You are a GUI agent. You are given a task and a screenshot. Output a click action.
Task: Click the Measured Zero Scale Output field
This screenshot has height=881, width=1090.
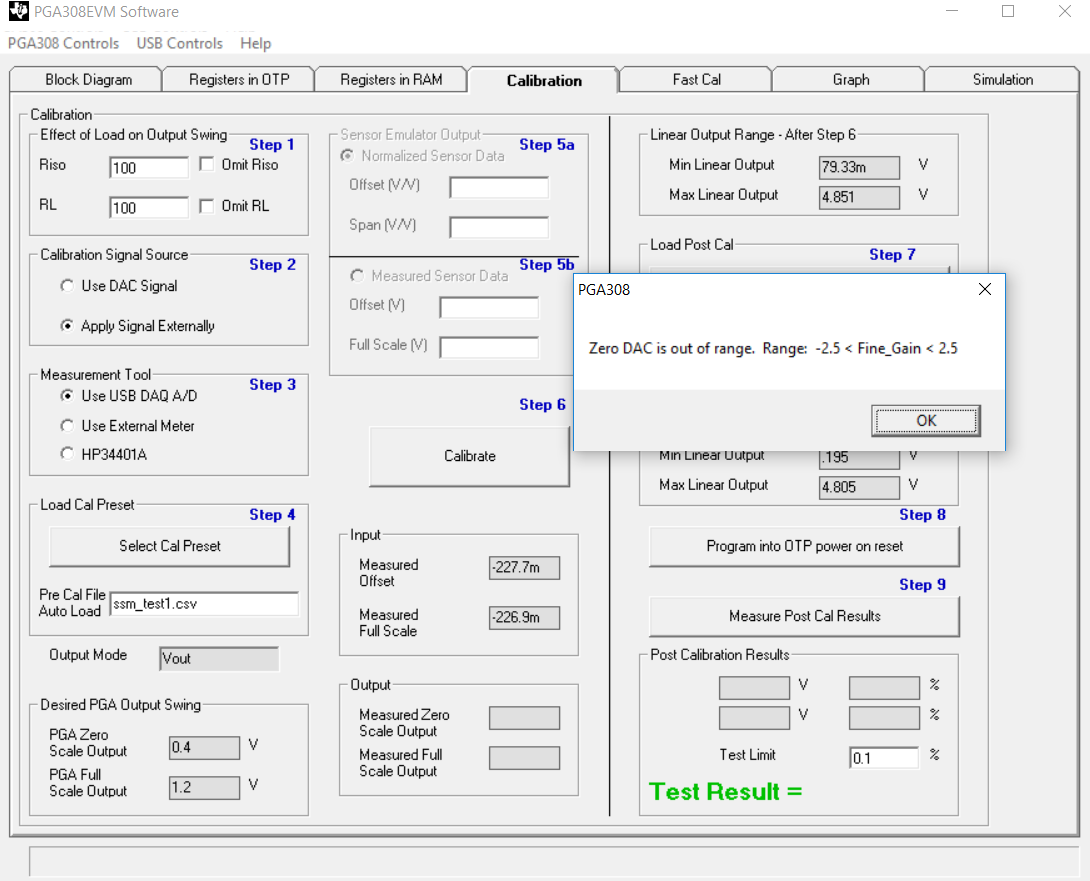pyautogui.click(x=524, y=718)
